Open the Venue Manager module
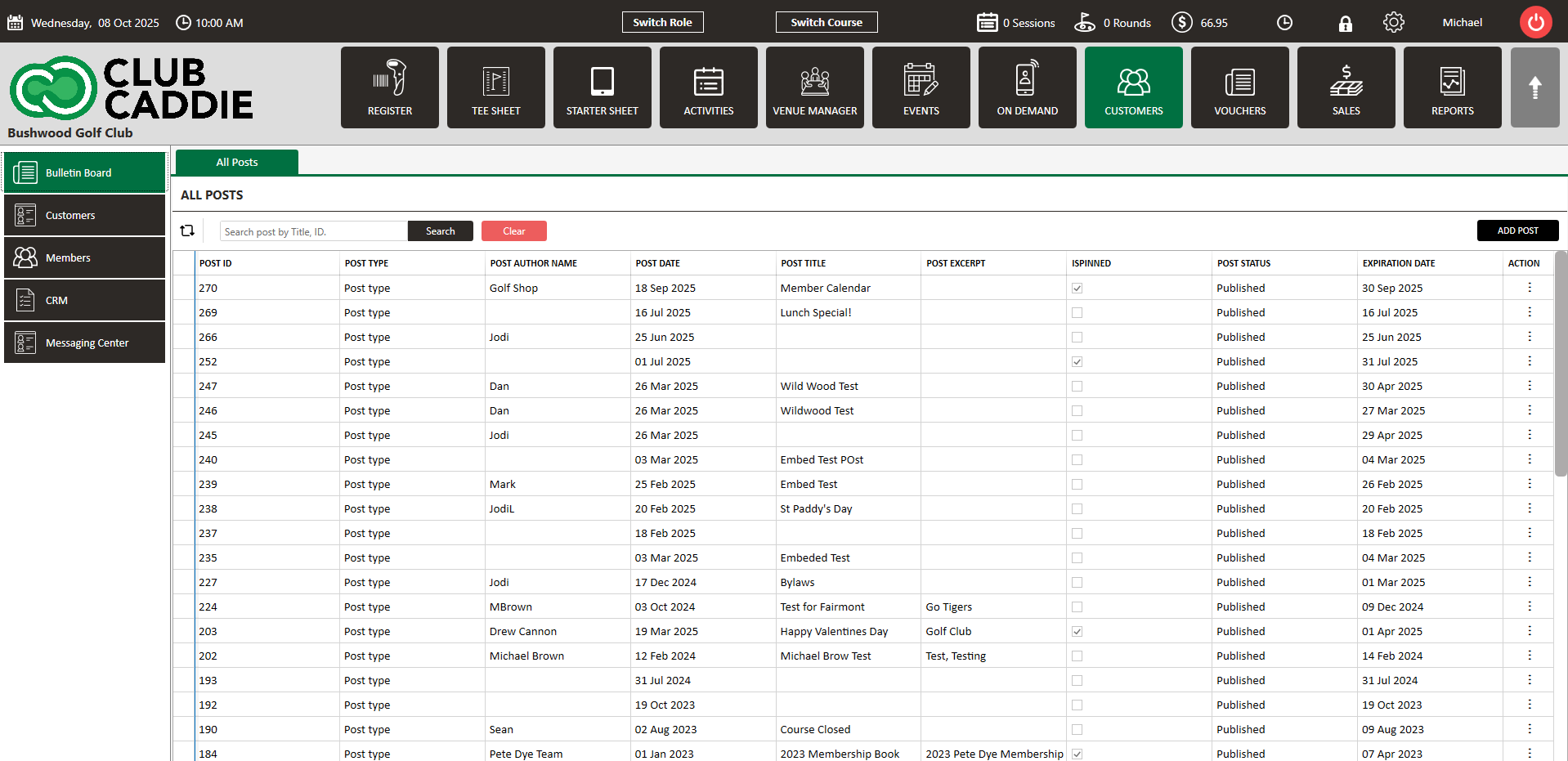 [x=814, y=87]
